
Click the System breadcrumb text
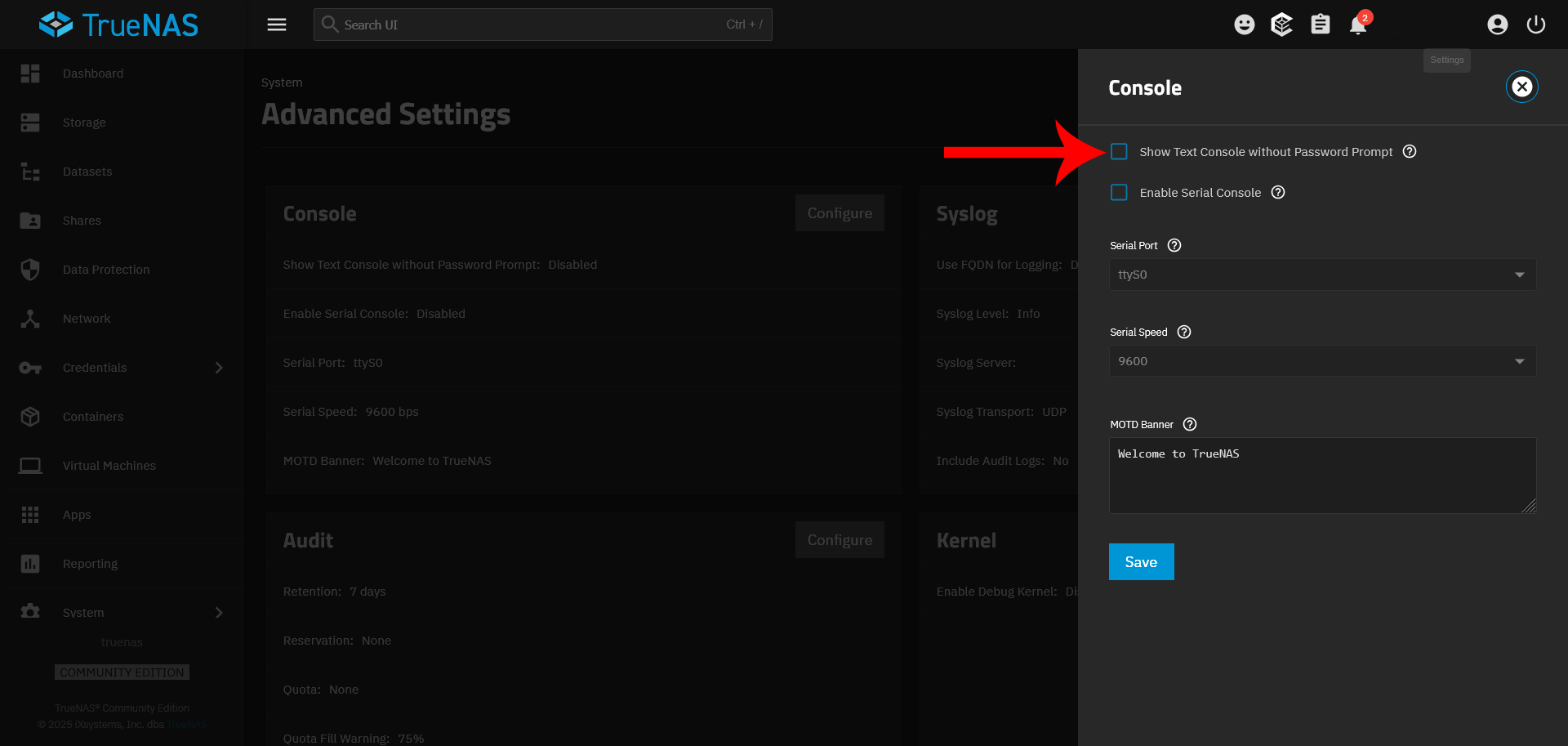tap(282, 83)
